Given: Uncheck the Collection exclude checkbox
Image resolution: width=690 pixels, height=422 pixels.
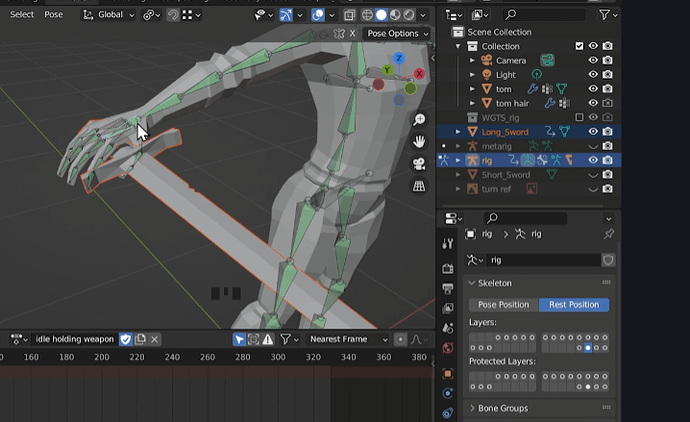Looking at the screenshot, I should [579, 46].
